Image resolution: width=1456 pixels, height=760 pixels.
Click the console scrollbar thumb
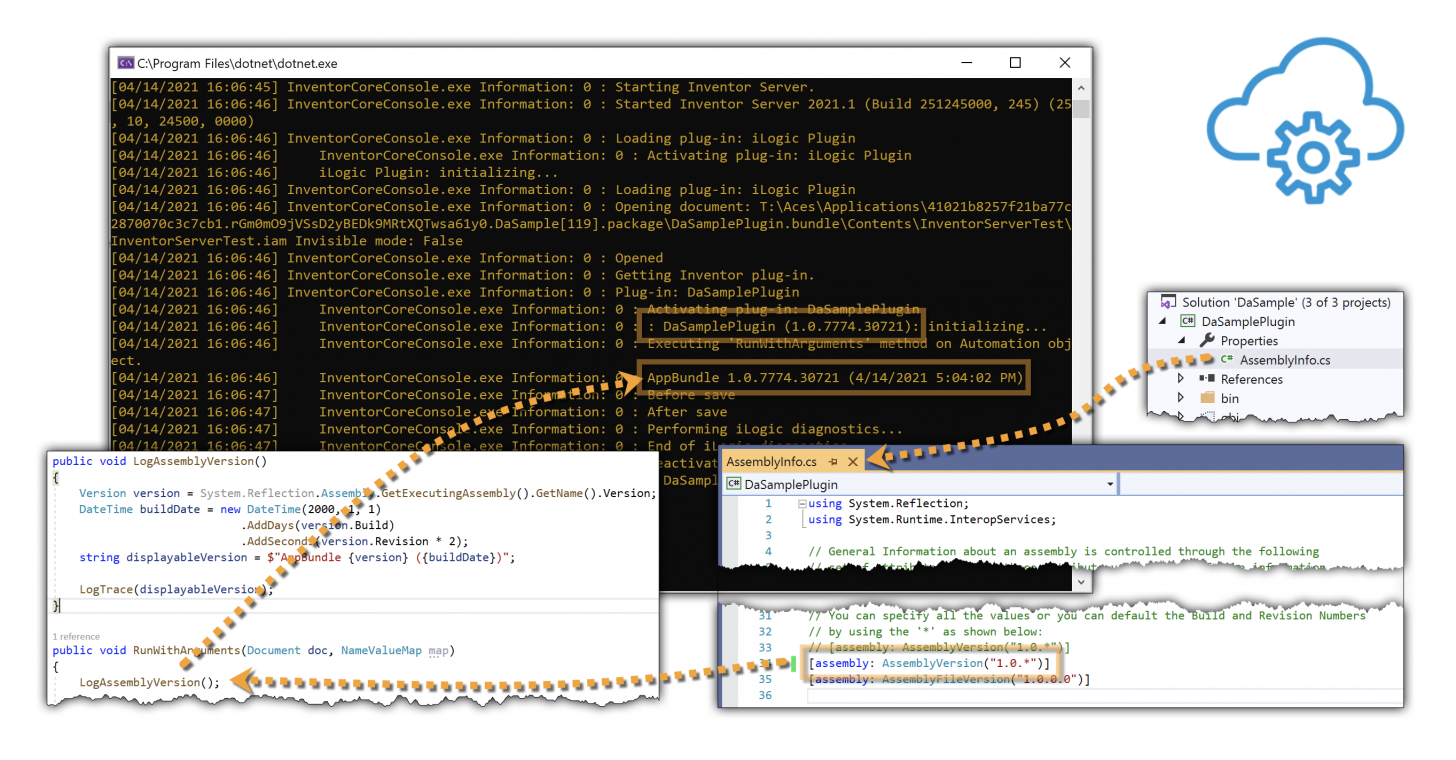(x=1081, y=108)
